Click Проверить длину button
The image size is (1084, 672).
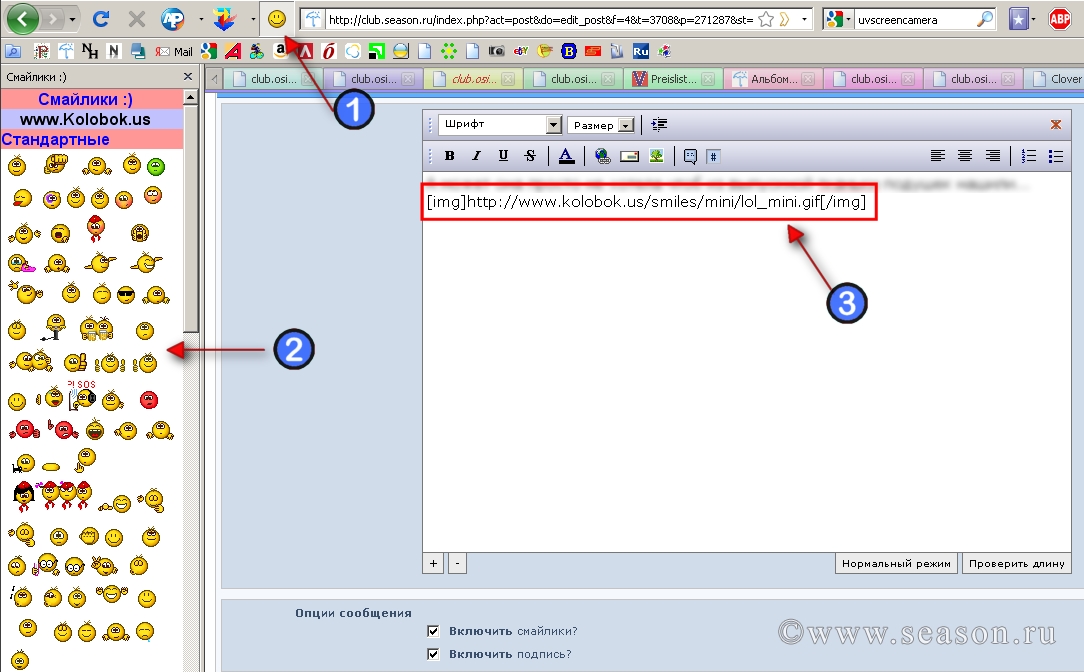pyautogui.click(x=1016, y=563)
